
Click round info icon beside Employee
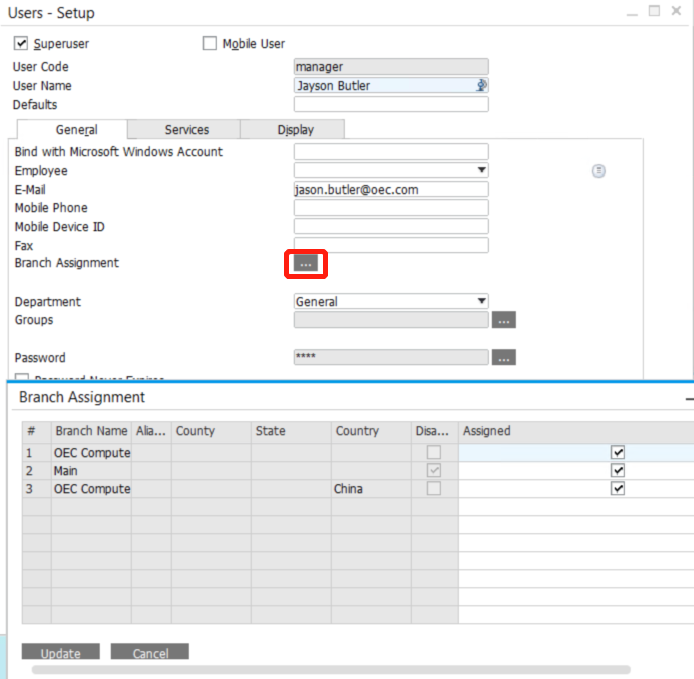tap(598, 171)
